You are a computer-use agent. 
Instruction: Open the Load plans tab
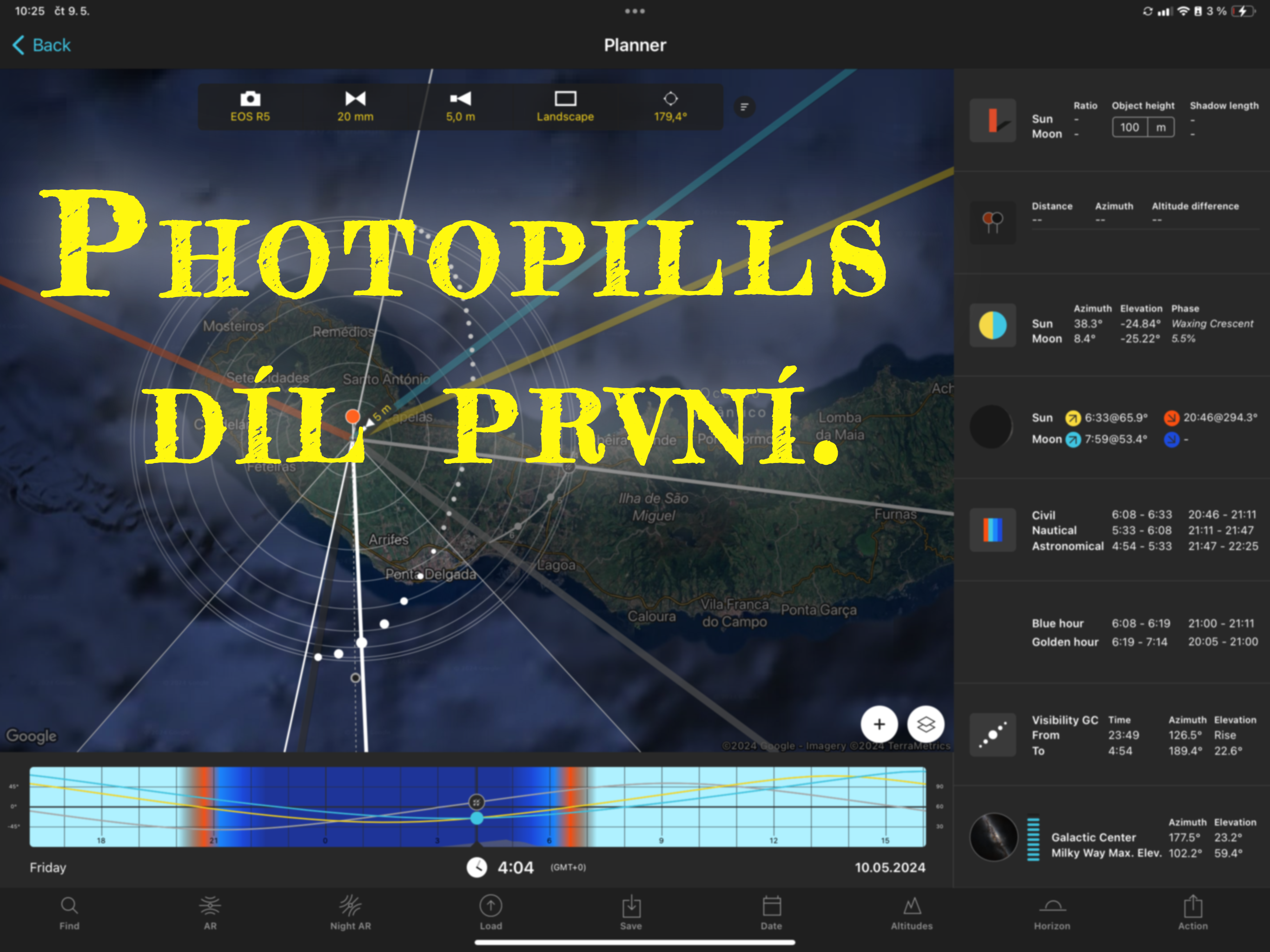pos(490,912)
